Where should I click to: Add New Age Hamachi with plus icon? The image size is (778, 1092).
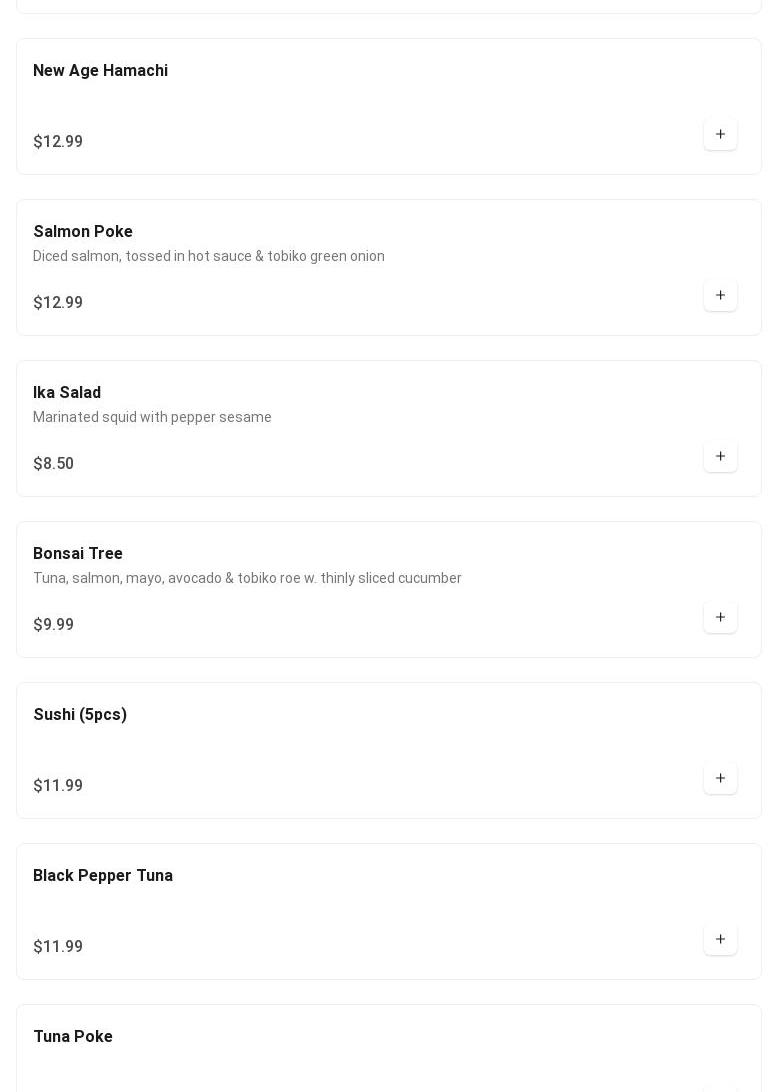click(x=720, y=134)
